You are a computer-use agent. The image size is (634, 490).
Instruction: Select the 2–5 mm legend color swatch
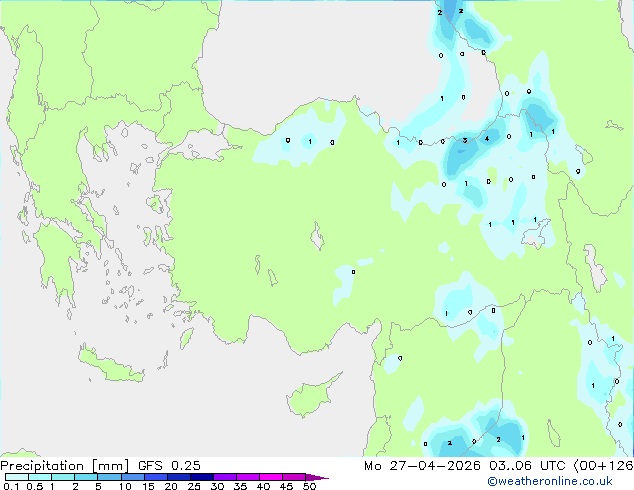(86, 477)
